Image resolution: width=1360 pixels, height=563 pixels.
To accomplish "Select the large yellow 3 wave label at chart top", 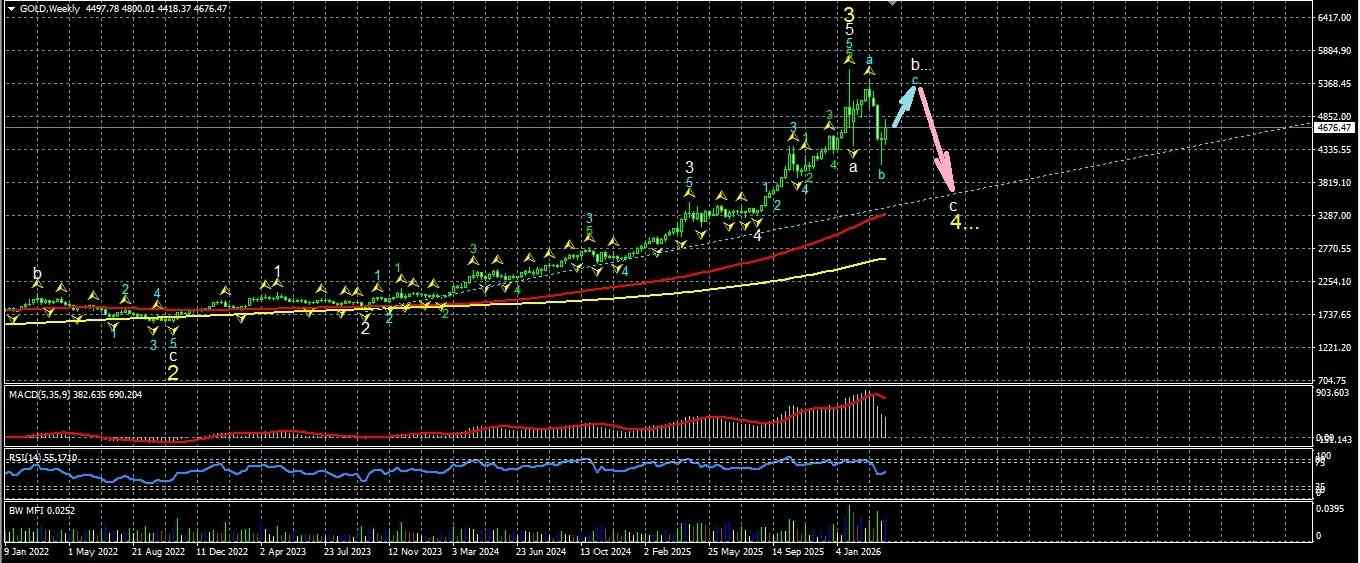I will pos(849,15).
